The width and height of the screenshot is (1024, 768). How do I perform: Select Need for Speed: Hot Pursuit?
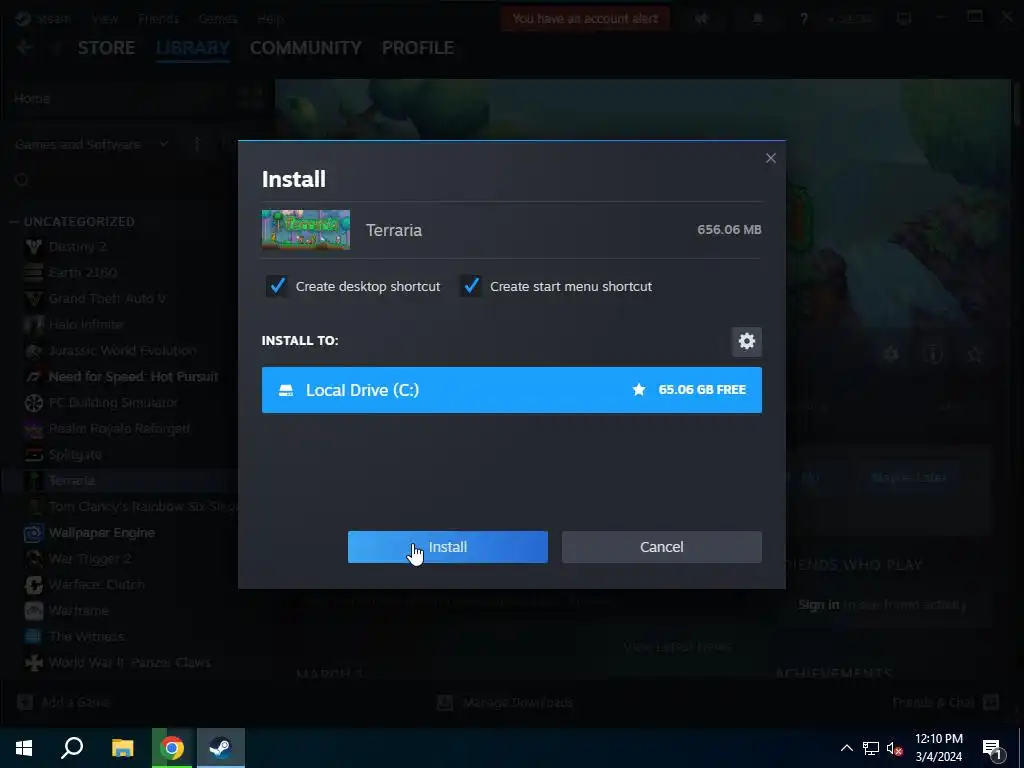133,376
